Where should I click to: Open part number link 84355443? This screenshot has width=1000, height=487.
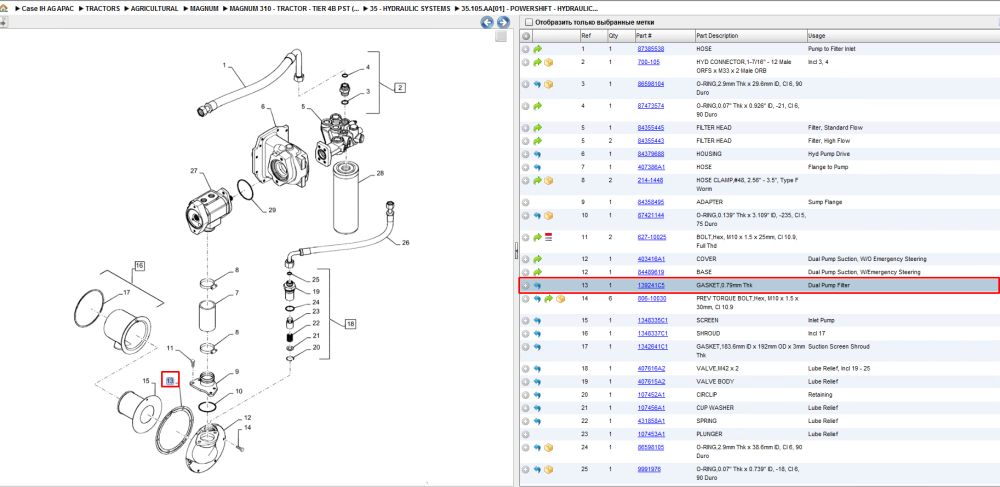(x=651, y=141)
